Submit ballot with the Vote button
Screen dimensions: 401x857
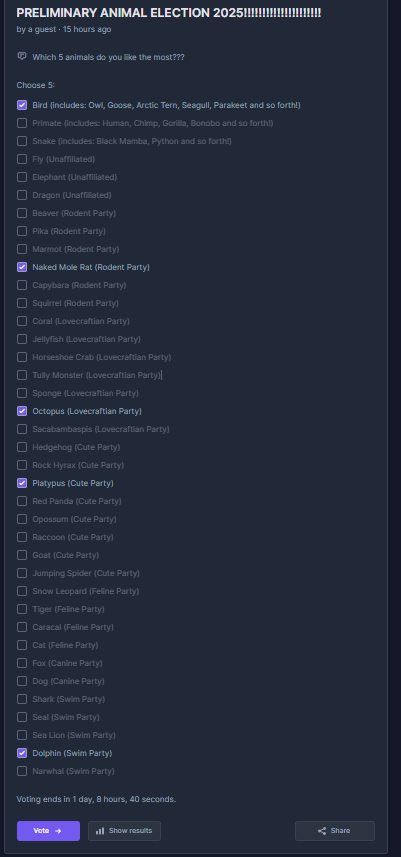pyautogui.click(x=48, y=831)
